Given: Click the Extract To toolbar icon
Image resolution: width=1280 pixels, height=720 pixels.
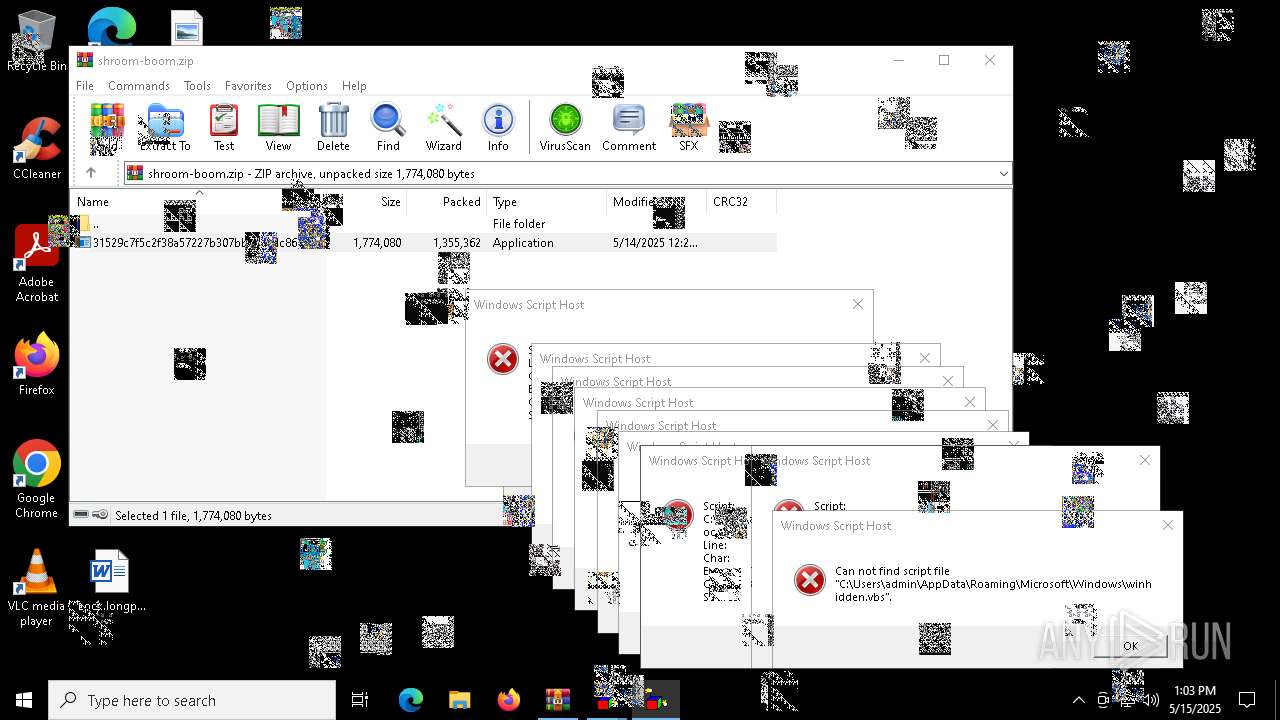Looking at the screenshot, I should tap(165, 127).
